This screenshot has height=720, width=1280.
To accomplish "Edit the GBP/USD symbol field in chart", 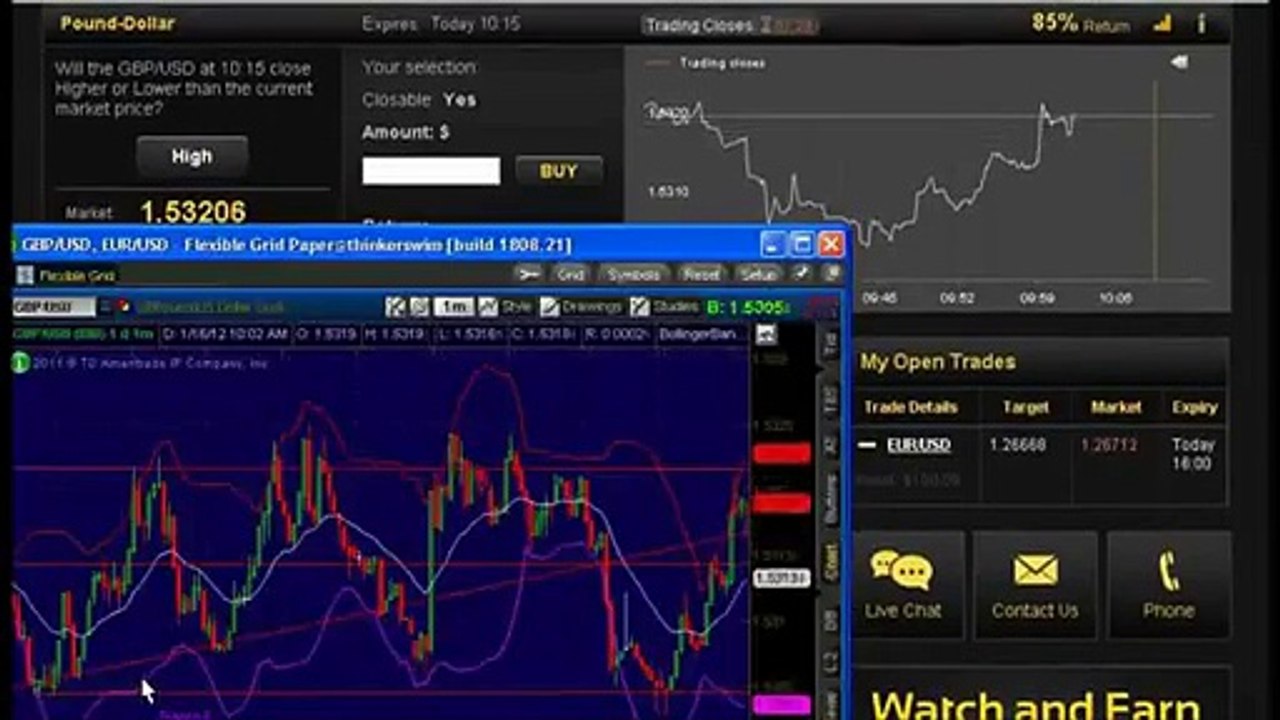I will (55, 307).
